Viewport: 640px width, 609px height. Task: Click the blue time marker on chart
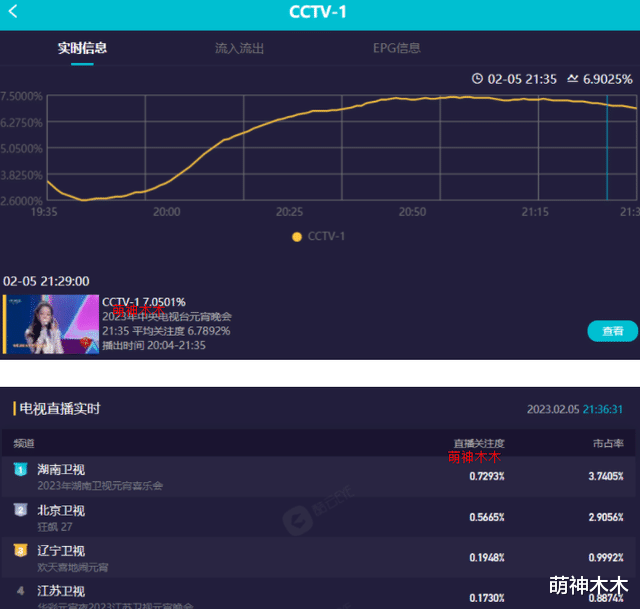click(x=607, y=147)
